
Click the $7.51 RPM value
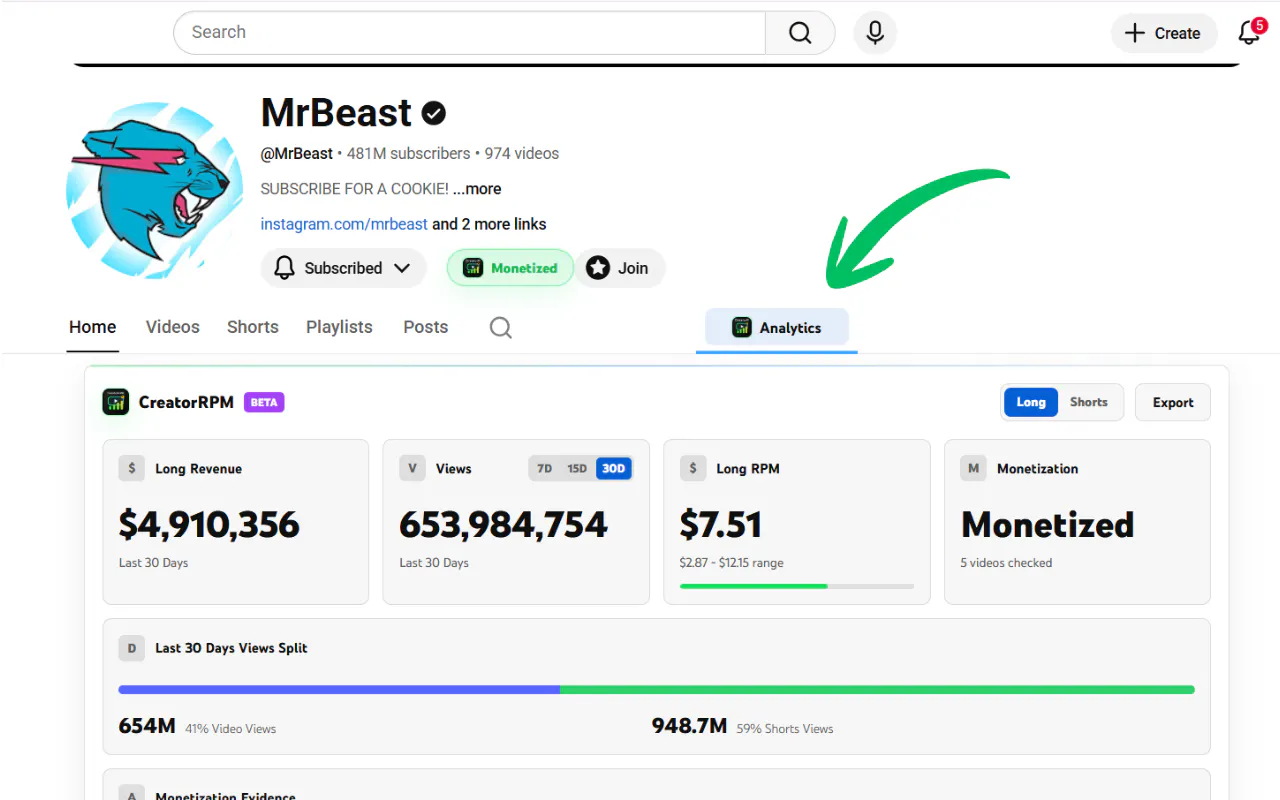pyautogui.click(x=721, y=525)
